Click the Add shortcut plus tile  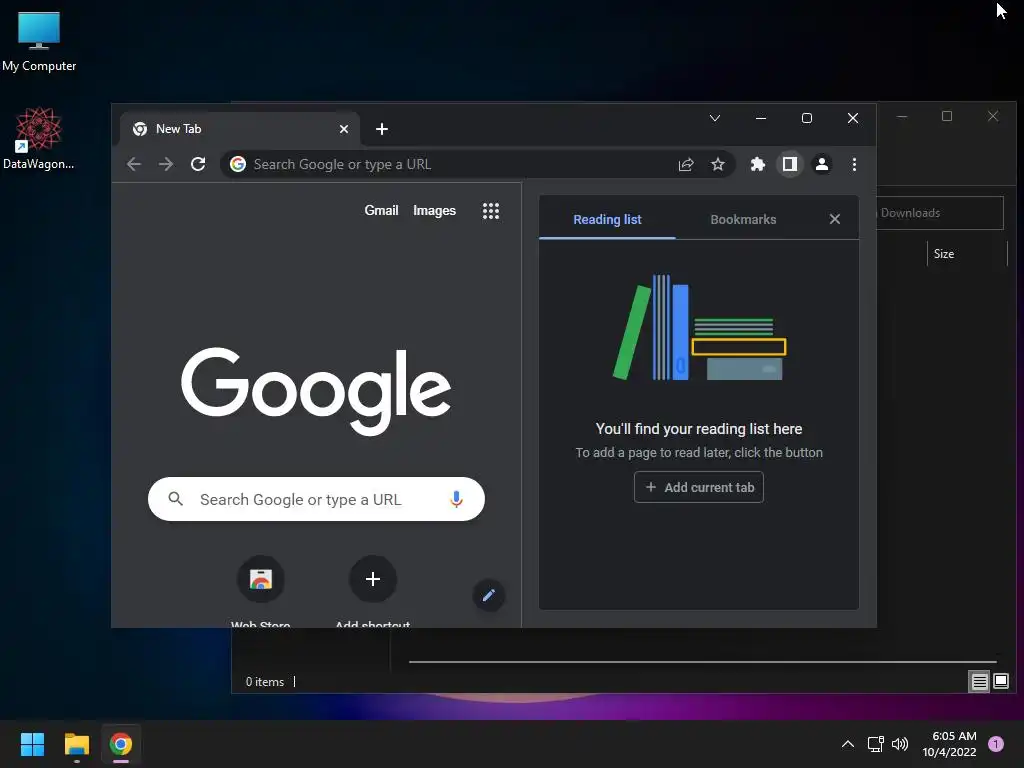coord(373,579)
